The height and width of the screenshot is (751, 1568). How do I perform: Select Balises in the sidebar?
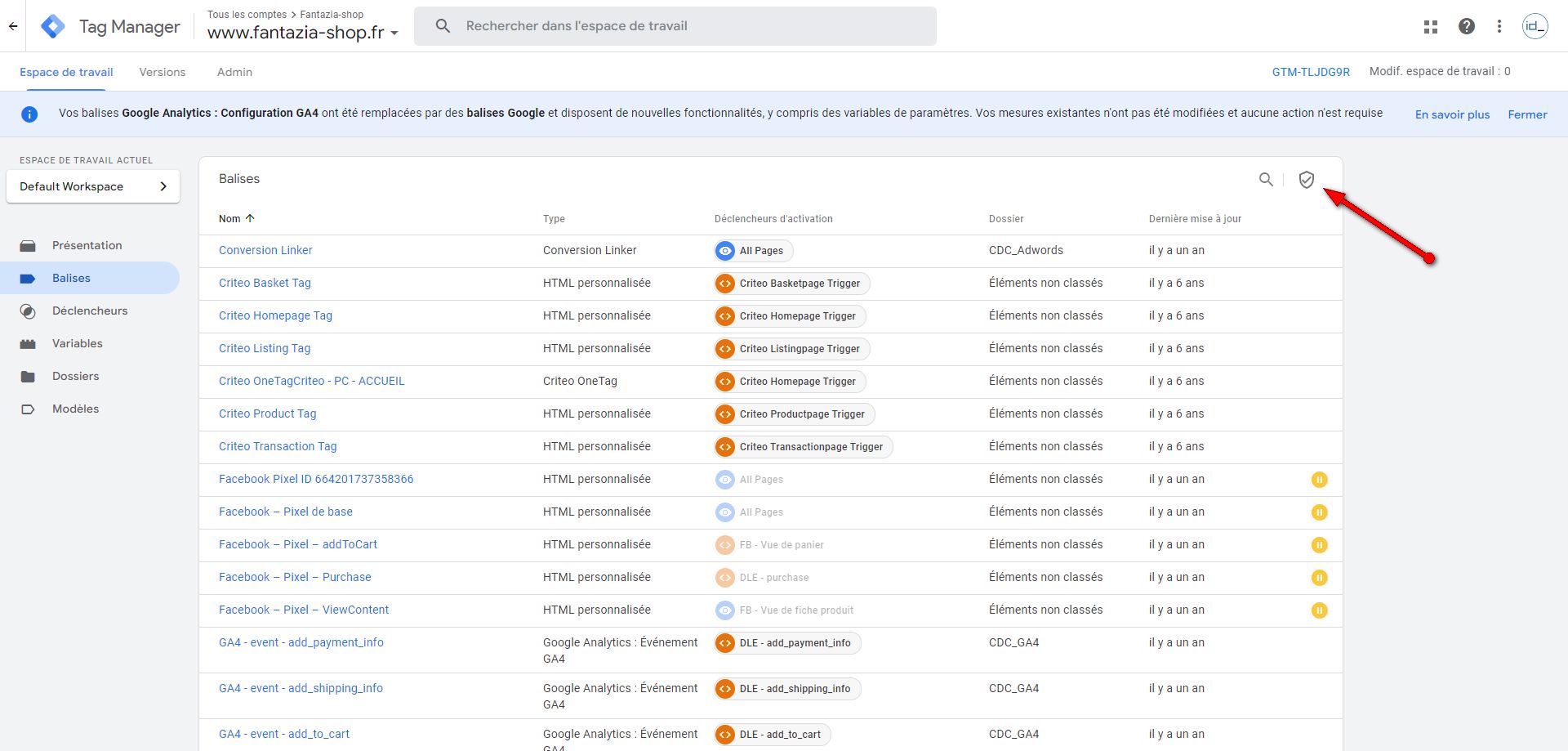pyautogui.click(x=90, y=278)
